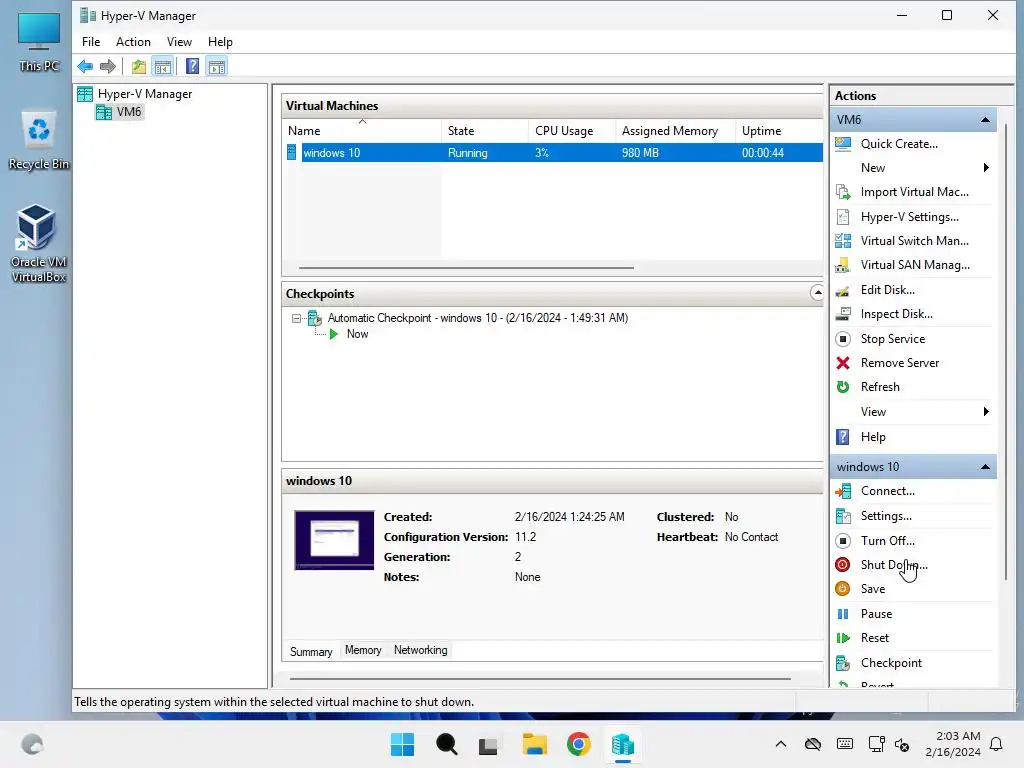Click the VM Settings icon under windows 10
The image size is (1024, 768).
pos(843,516)
